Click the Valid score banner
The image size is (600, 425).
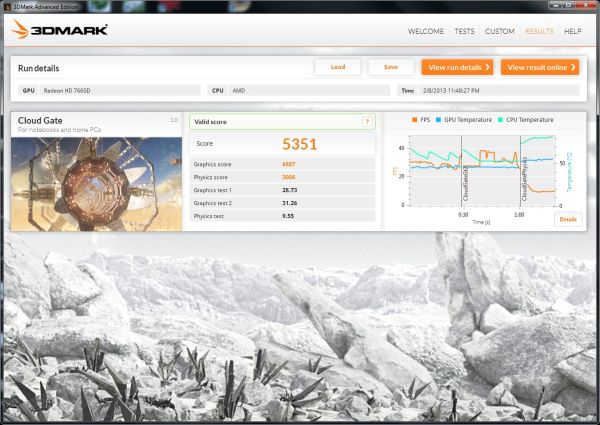282,122
